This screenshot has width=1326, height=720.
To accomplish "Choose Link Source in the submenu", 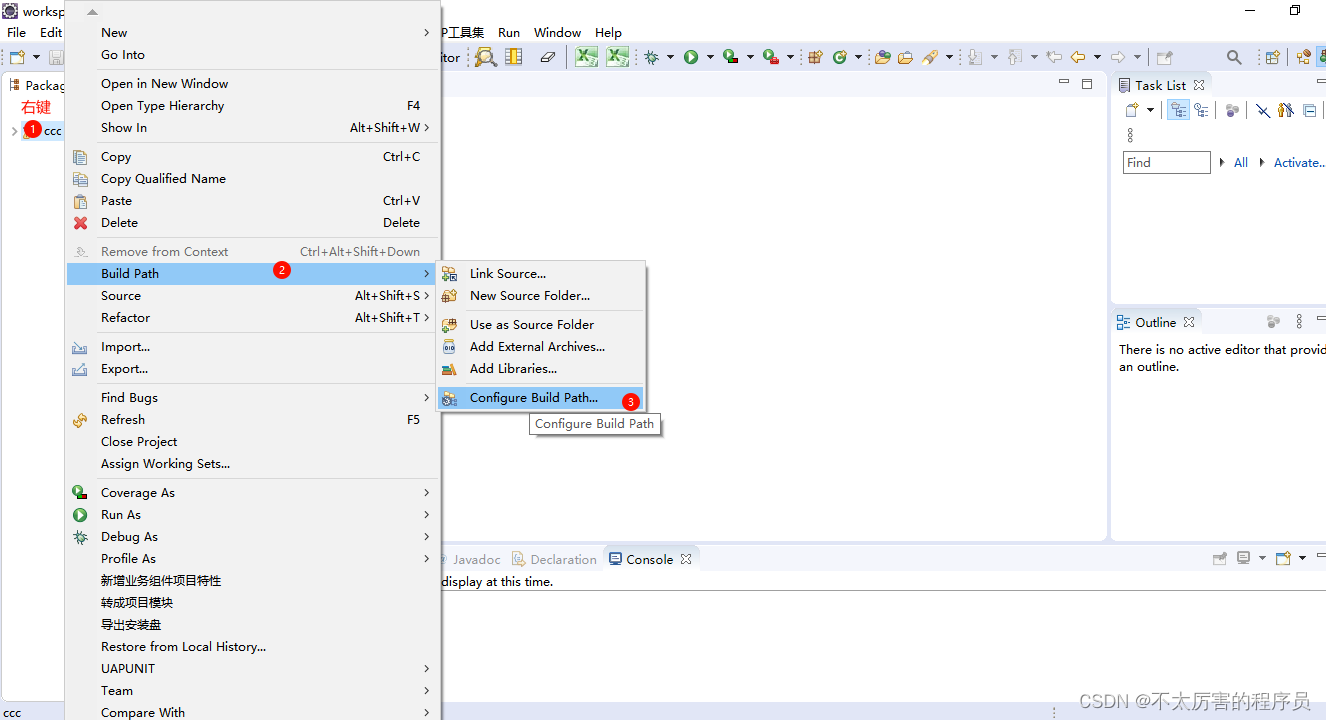I will pos(540,274).
